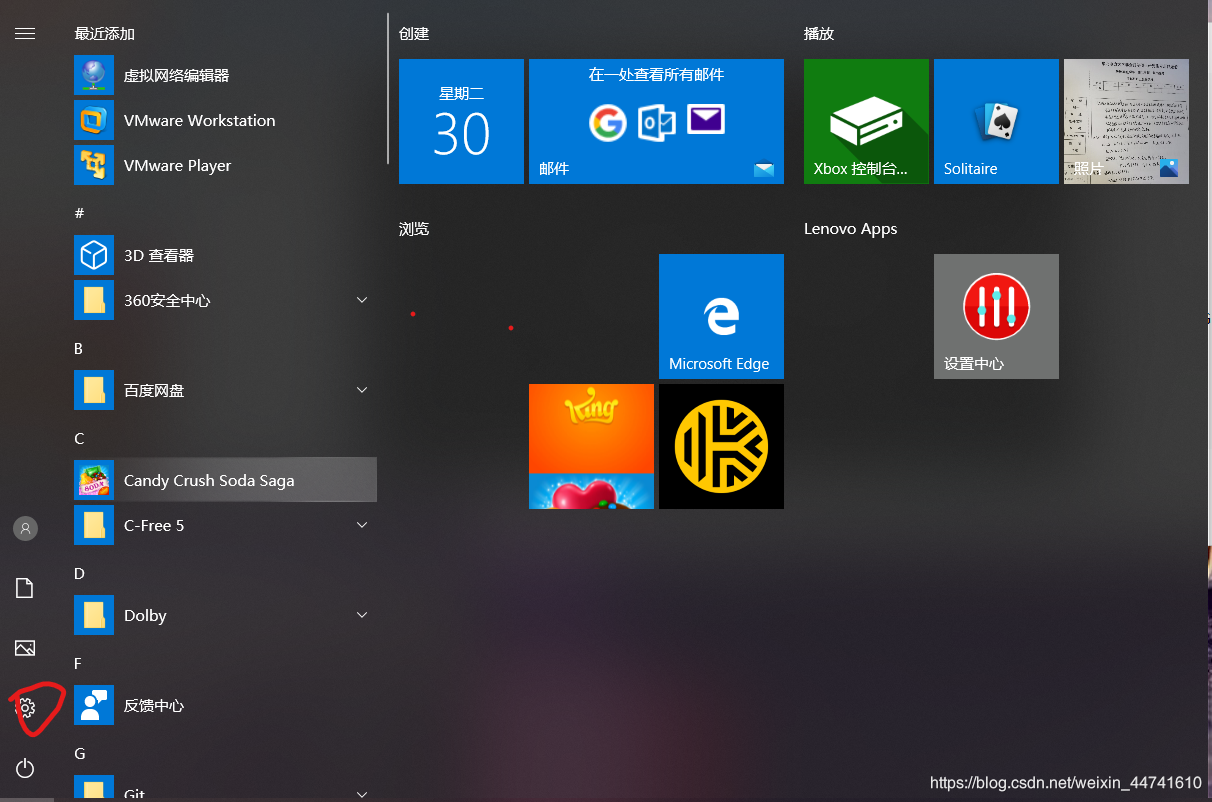Screen dimensions: 1212x802
Task: Launch 虚拟网络编辑器 globe icon
Action: click(94, 75)
